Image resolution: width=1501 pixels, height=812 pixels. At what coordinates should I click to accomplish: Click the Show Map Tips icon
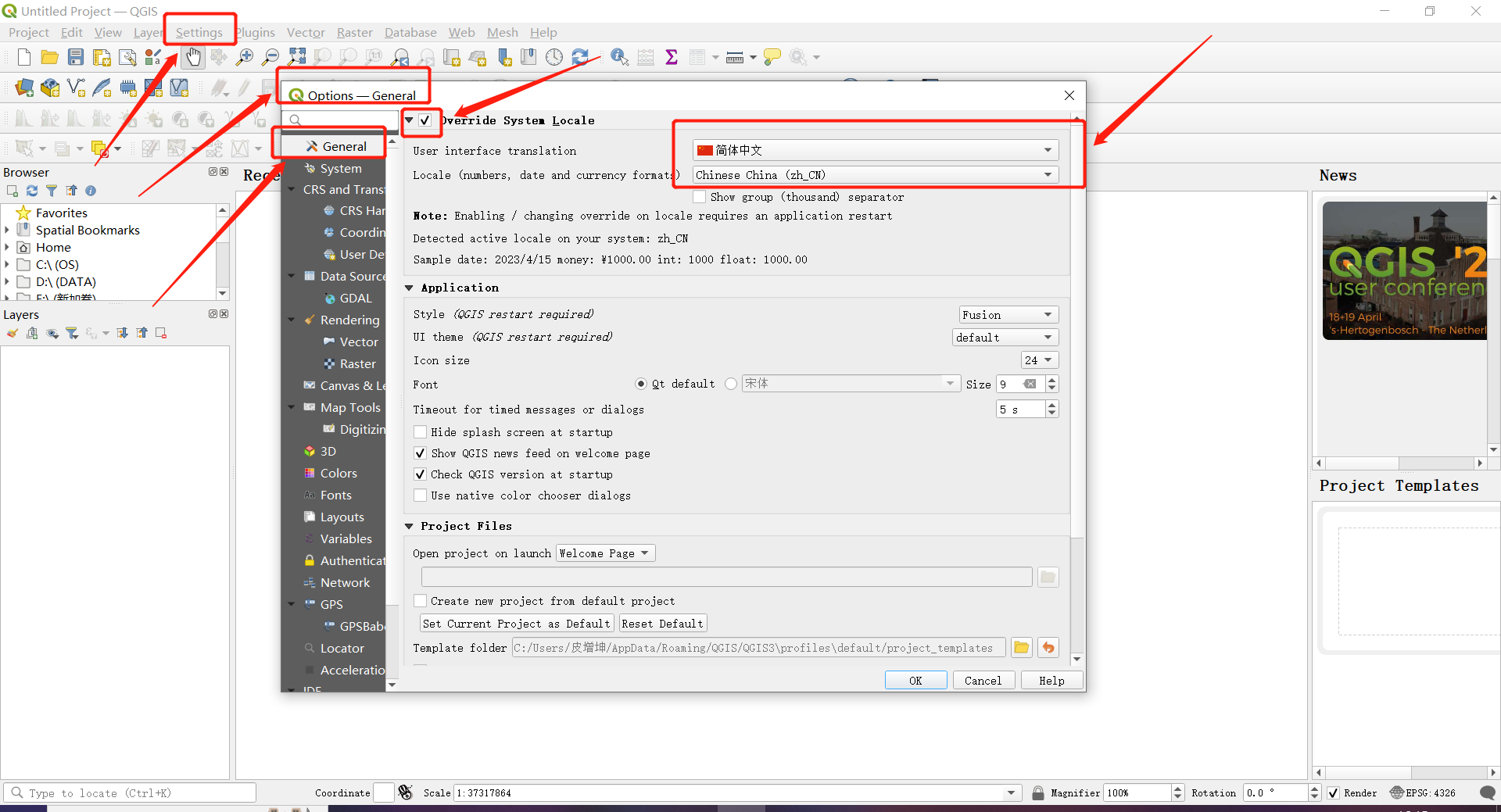tap(772, 57)
